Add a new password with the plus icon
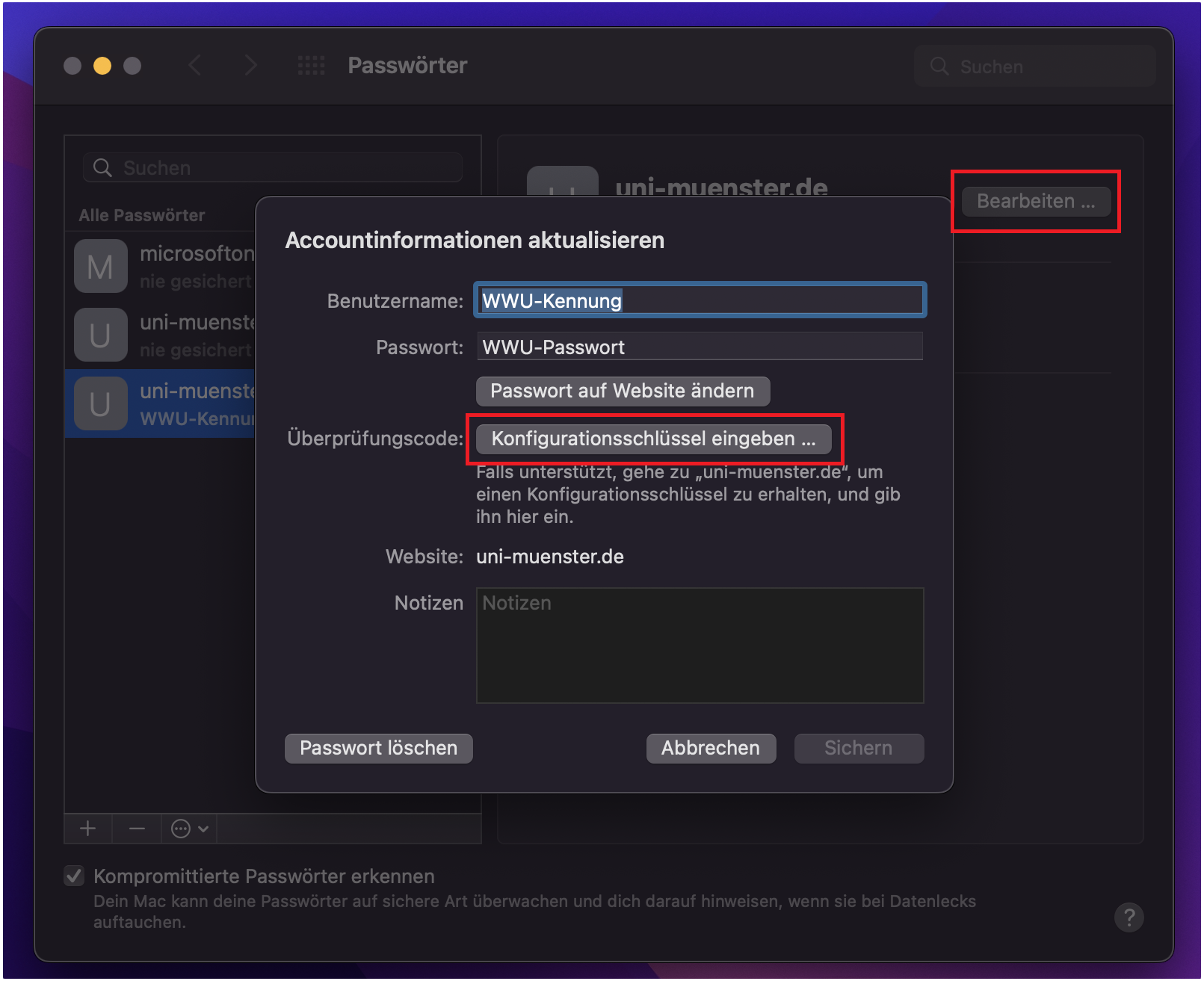This screenshot has width=1204, height=981. click(x=87, y=828)
